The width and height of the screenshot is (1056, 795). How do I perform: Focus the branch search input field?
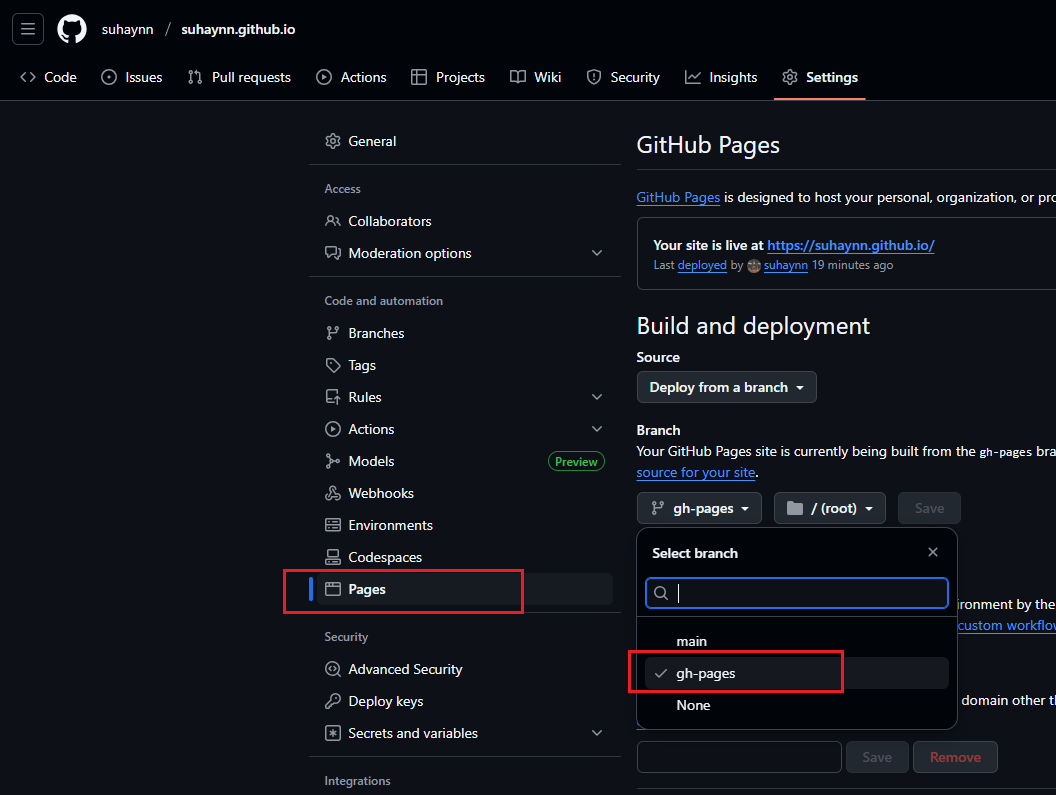pos(808,593)
